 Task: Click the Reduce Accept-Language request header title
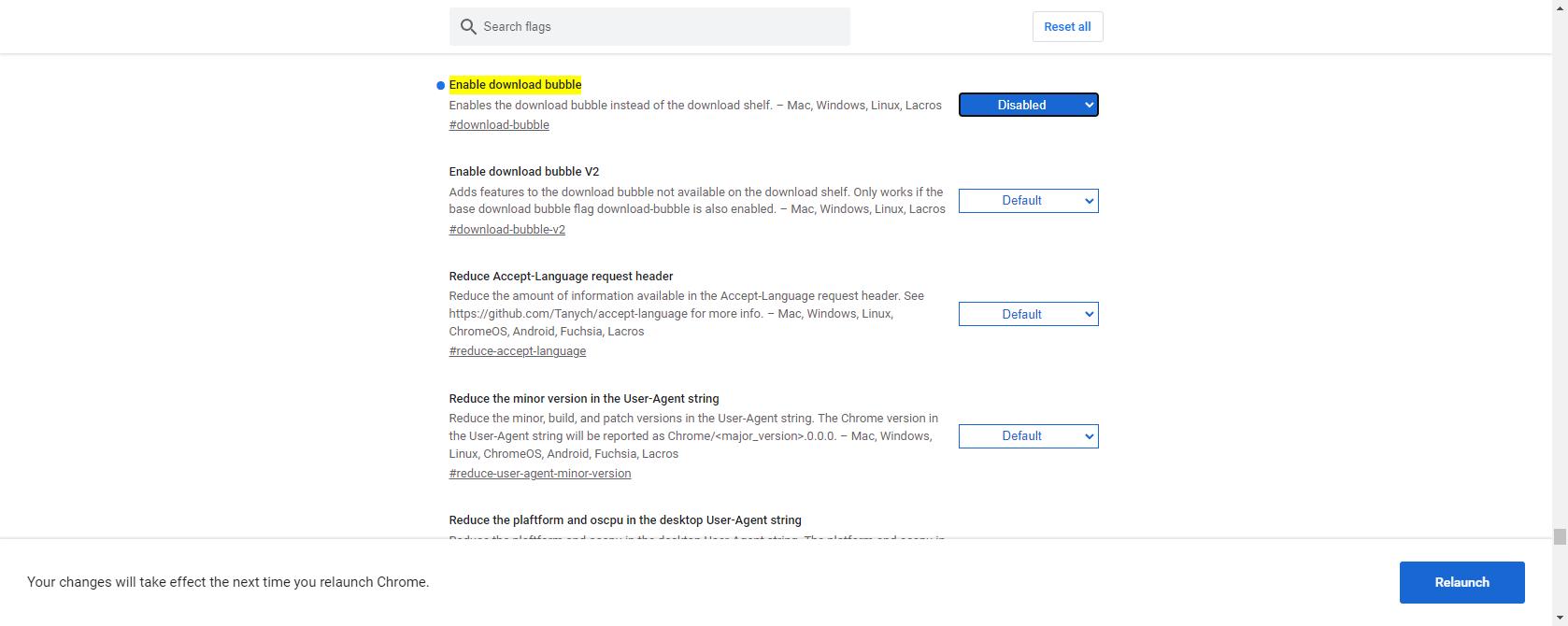561,277
